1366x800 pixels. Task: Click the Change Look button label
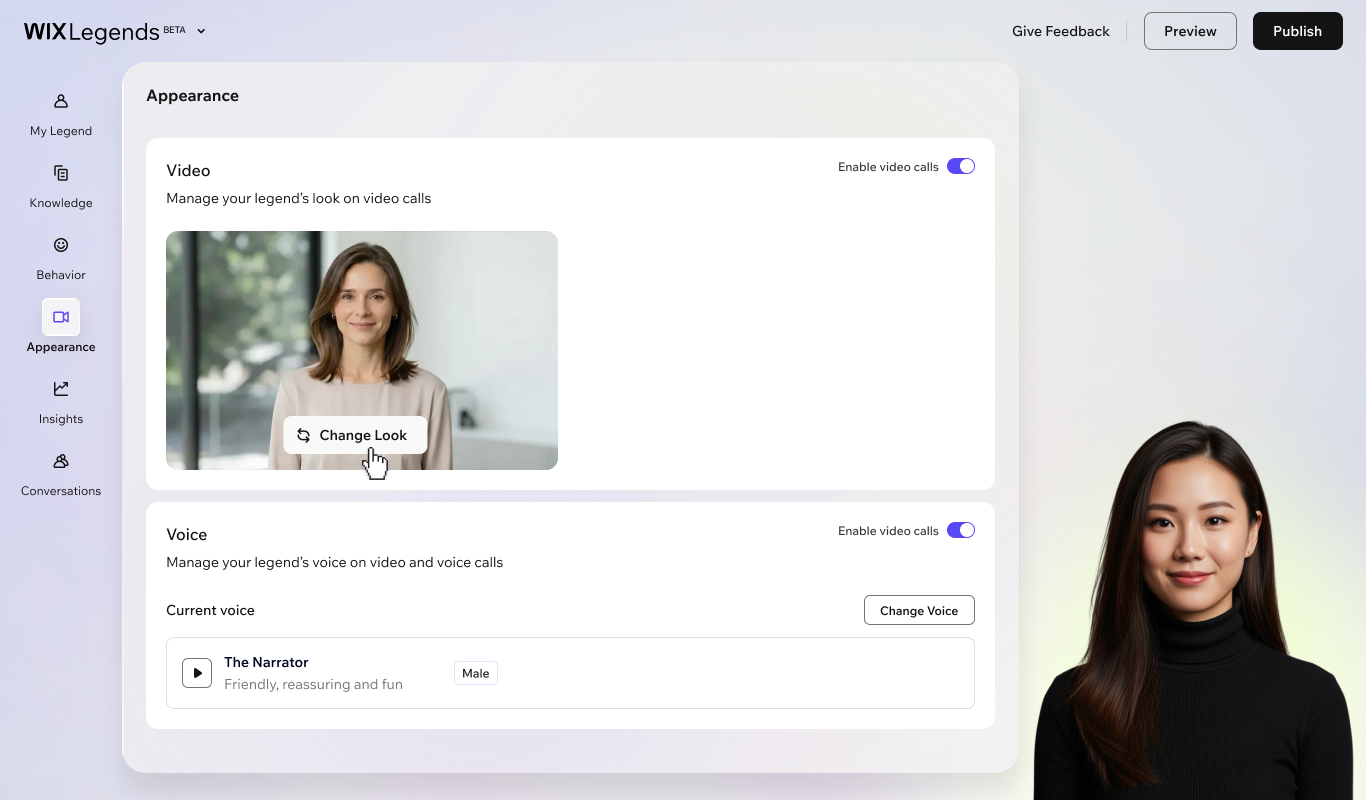(363, 435)
